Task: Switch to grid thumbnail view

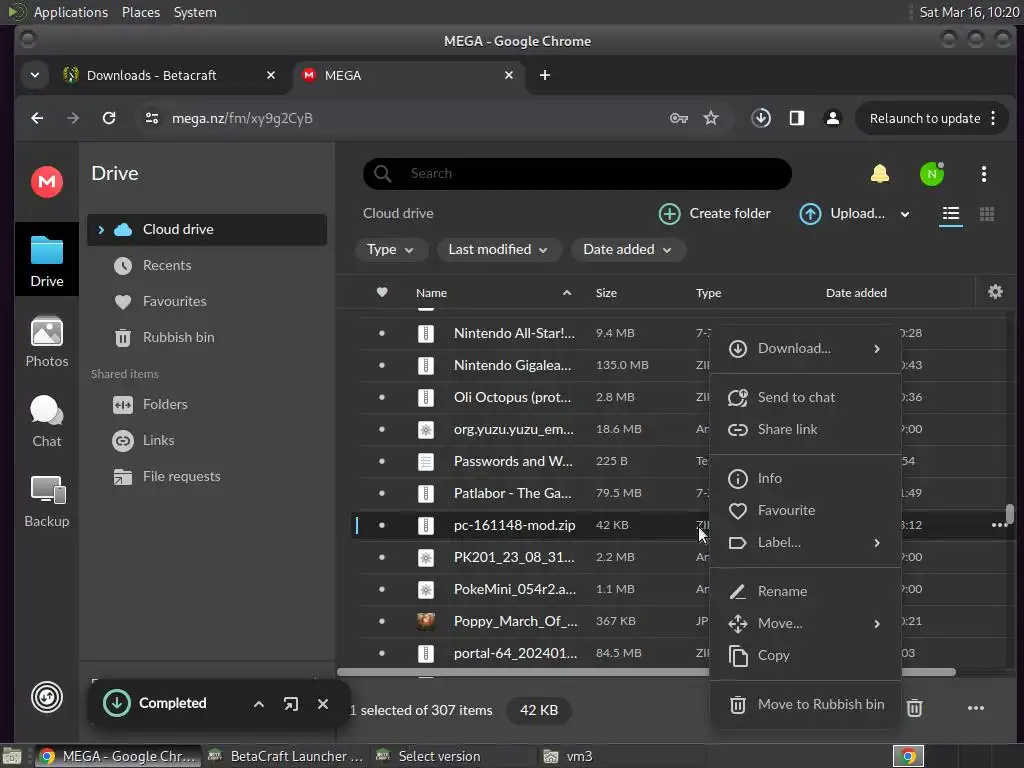Action: (987, 214)
